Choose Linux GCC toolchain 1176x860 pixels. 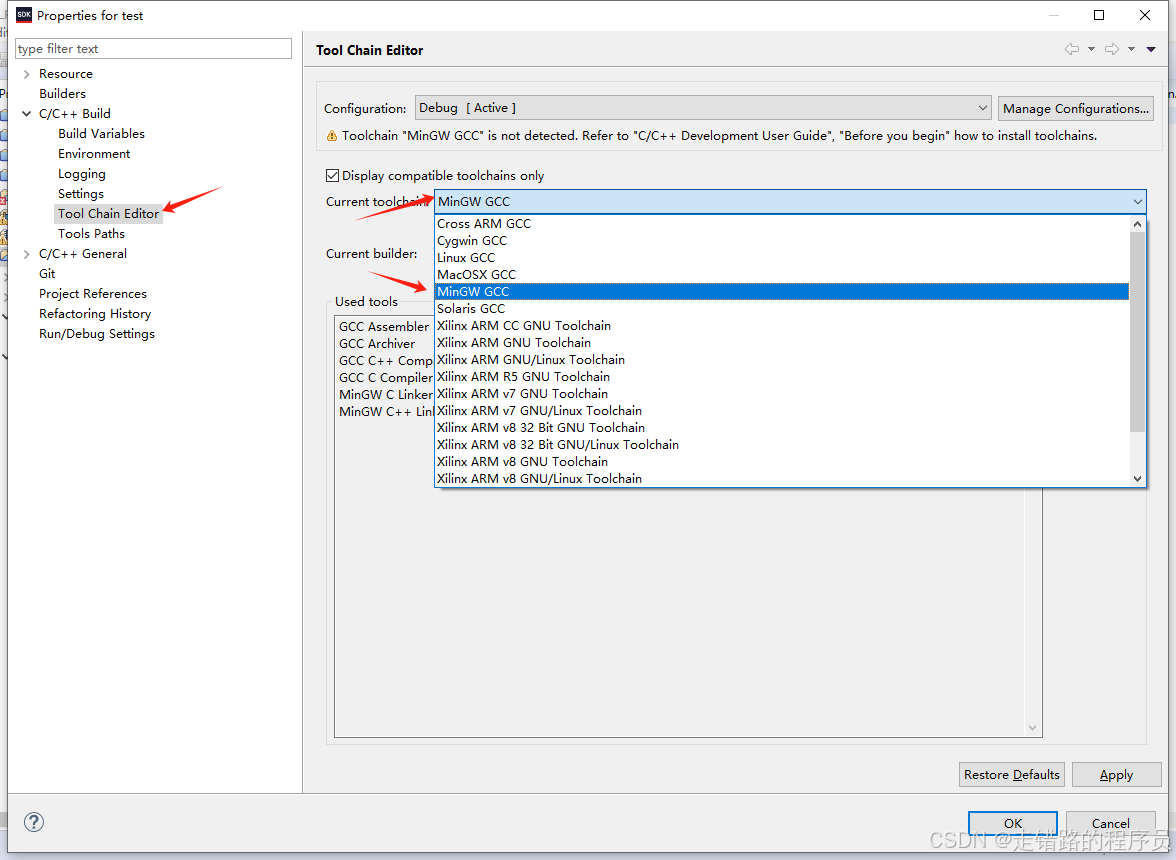coord(782,257)
